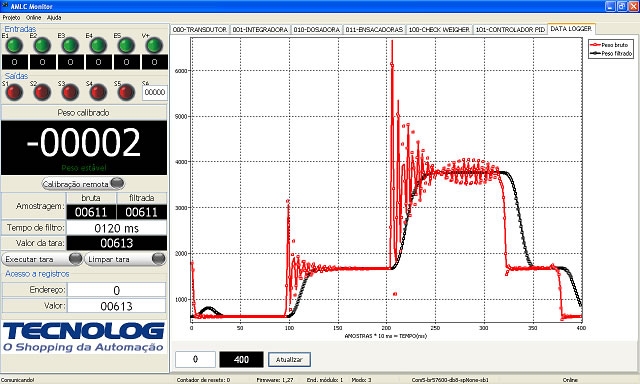Click the Atualizar button

point(289,360)
